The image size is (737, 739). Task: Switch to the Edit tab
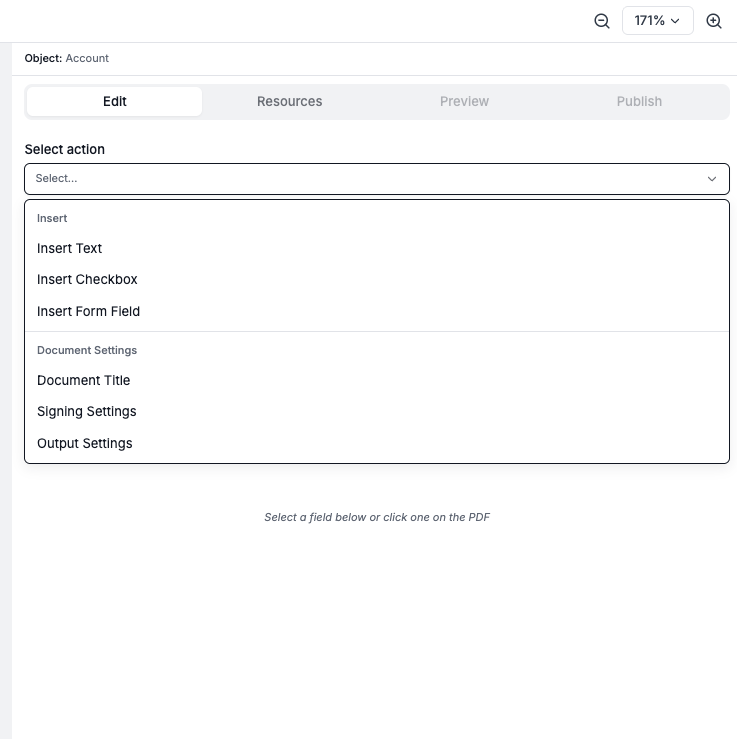pyautogui.click(x=115, y=101)
